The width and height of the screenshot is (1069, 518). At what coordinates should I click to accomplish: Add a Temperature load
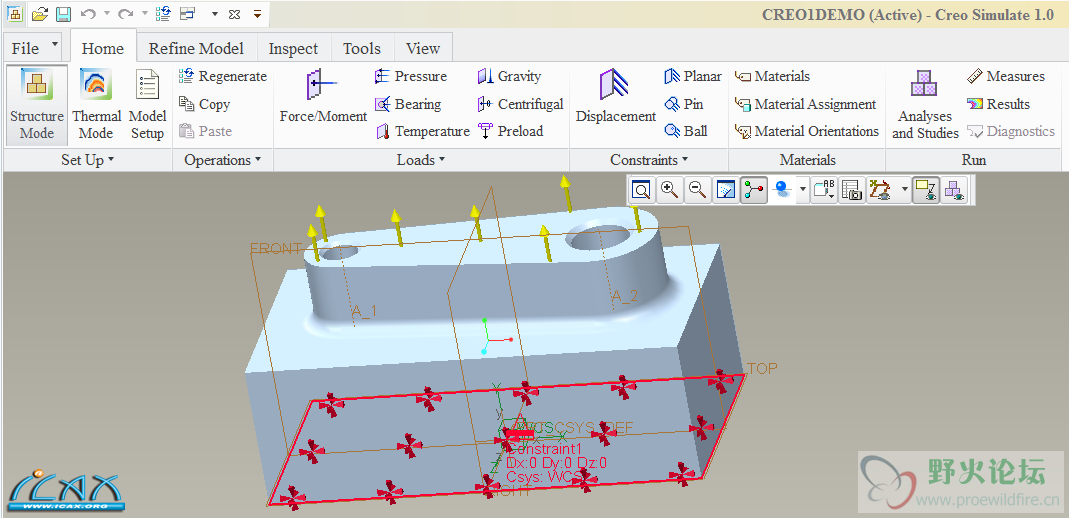pyautogui.click(x=423, y=131)
